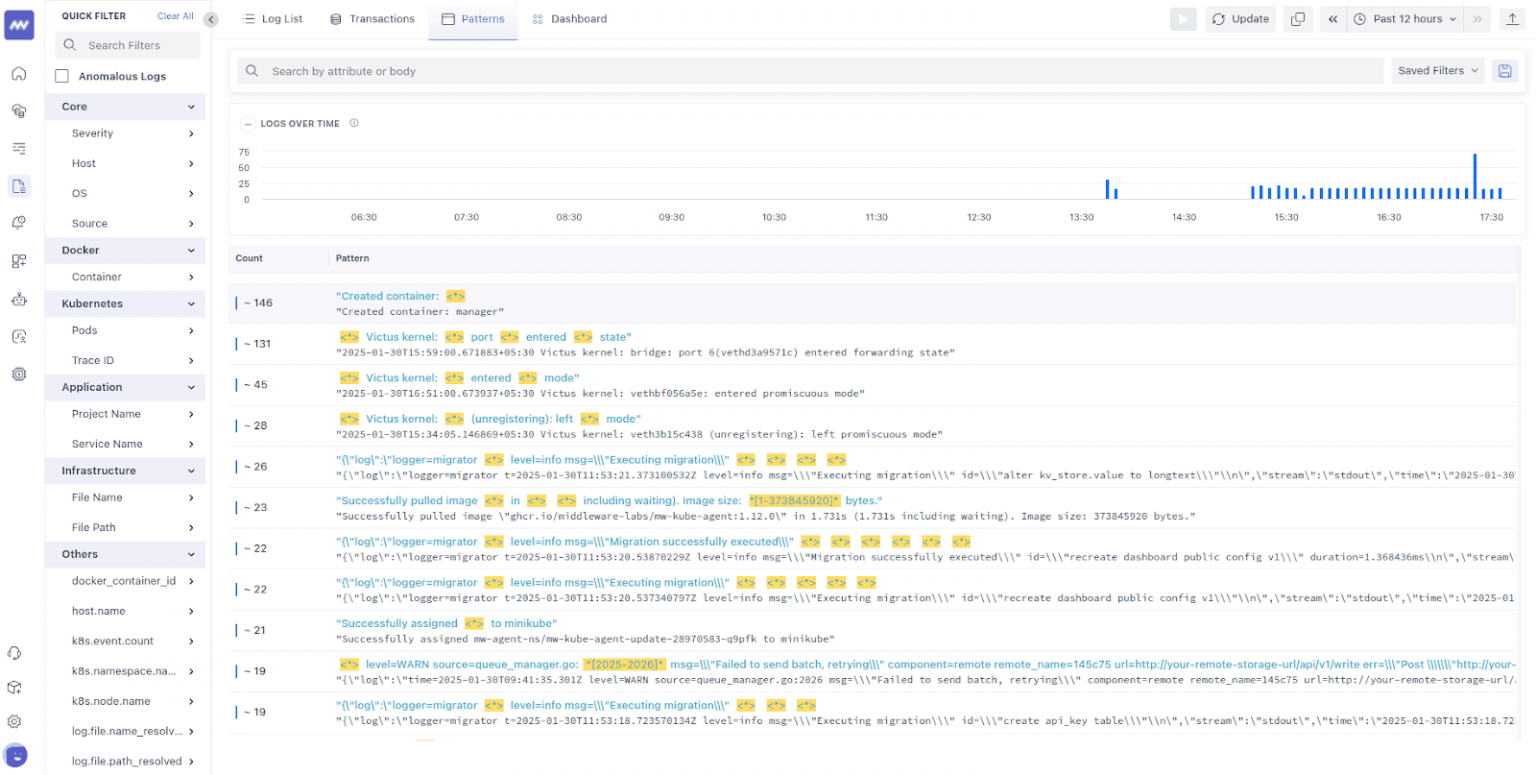Click the play live-tail button
This screenshot has width=1536, height=775.
1183,19
